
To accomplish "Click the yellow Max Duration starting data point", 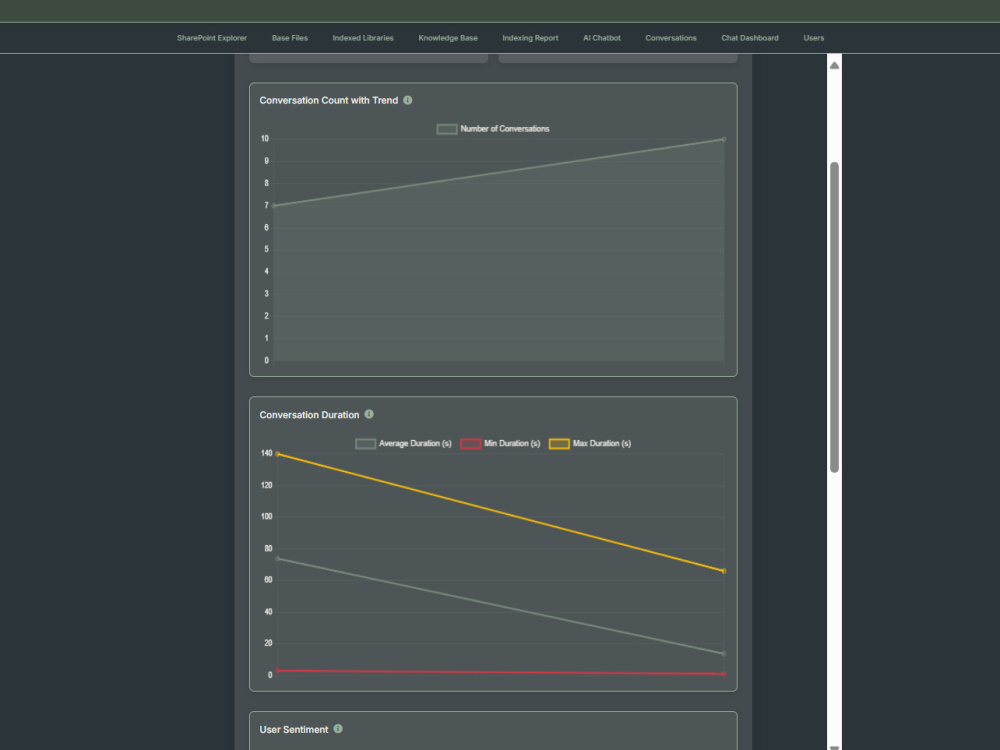I will [277, 454].
